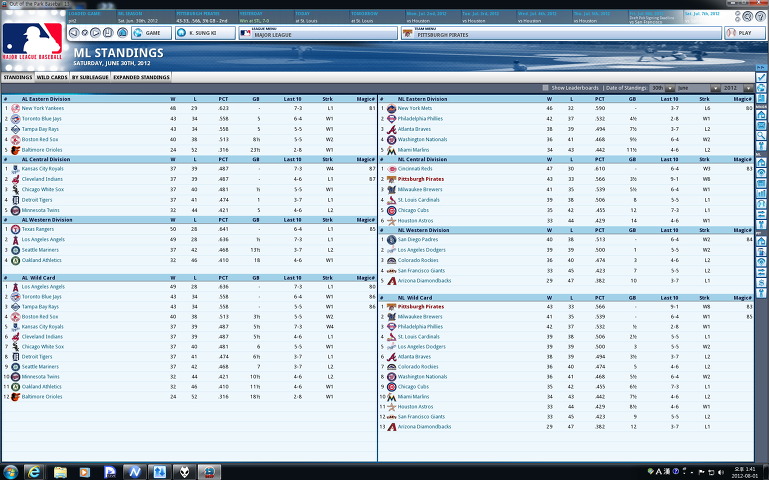Click the bar chart icon in sidebar
Screen dimensions: 769x480
click(x=761, y=193)
